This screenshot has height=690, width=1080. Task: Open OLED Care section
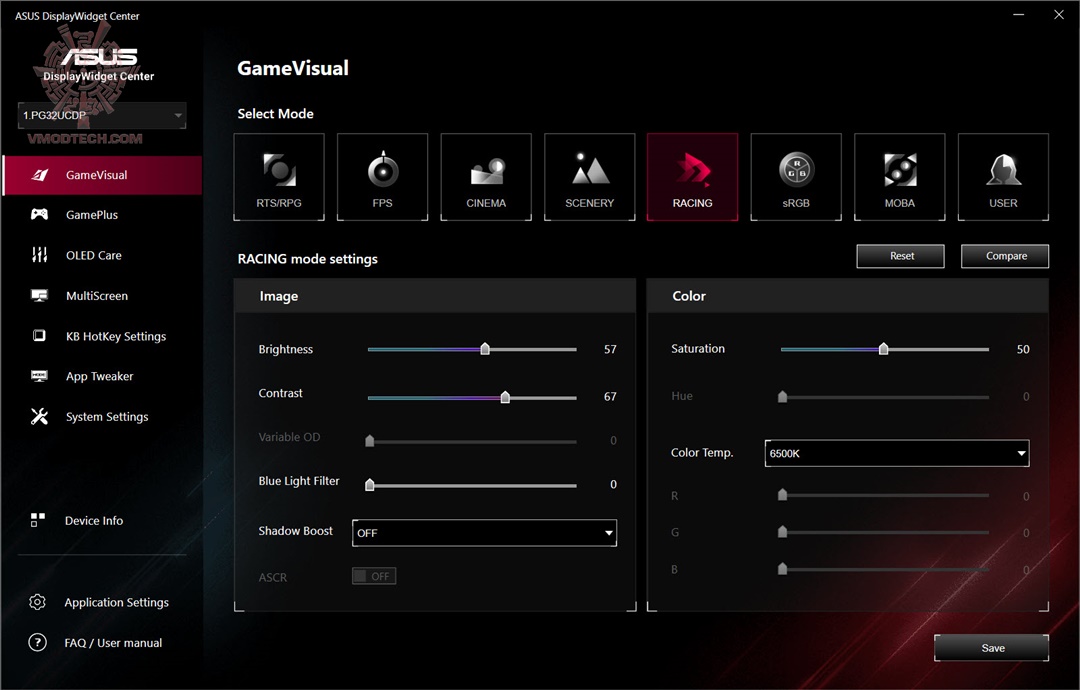click(x=94, y=255)
